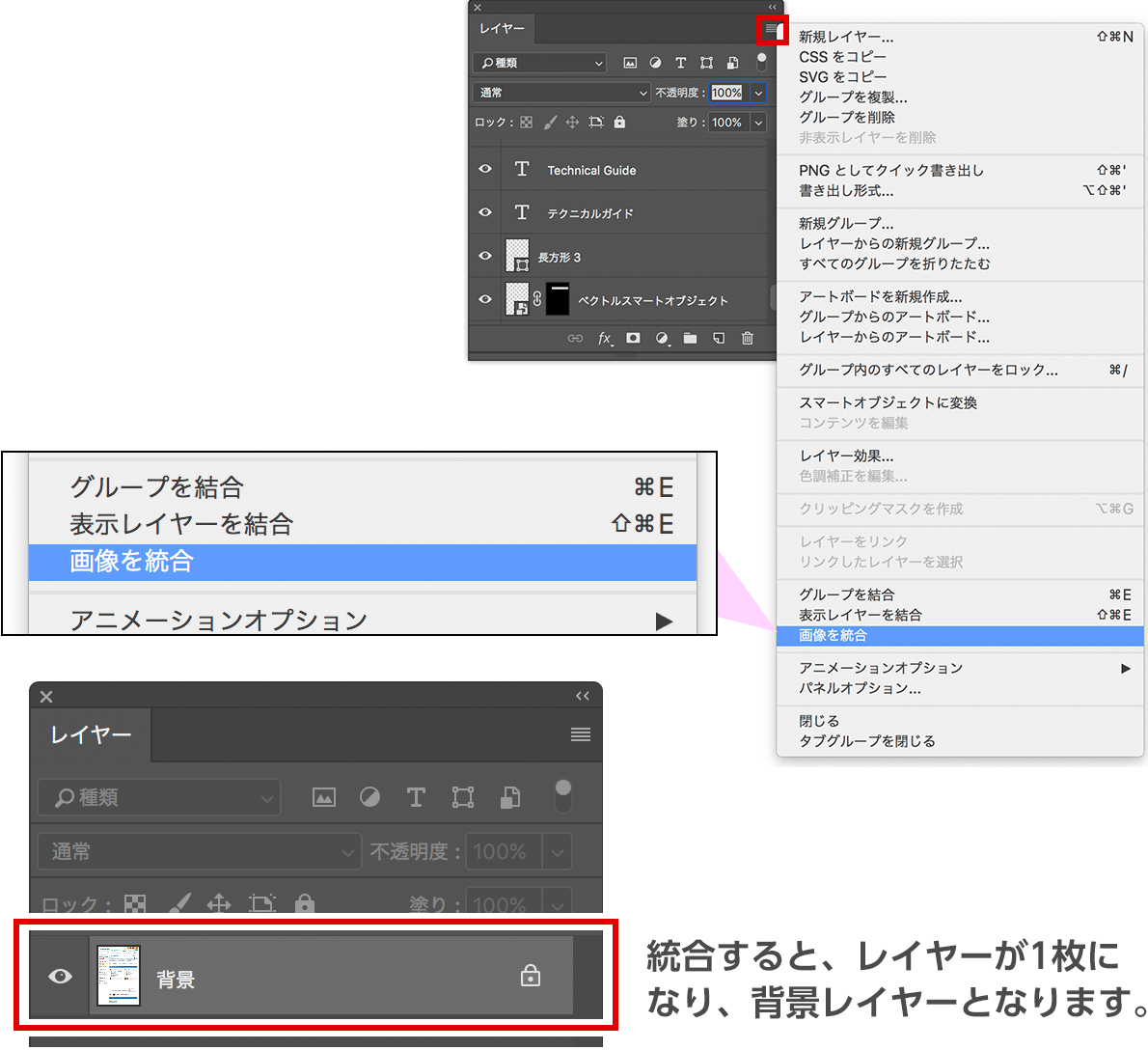Hide the テクニカルガイド layer
The height and width of the screenshot is (1050, 1148).
(x=484, y=212)
